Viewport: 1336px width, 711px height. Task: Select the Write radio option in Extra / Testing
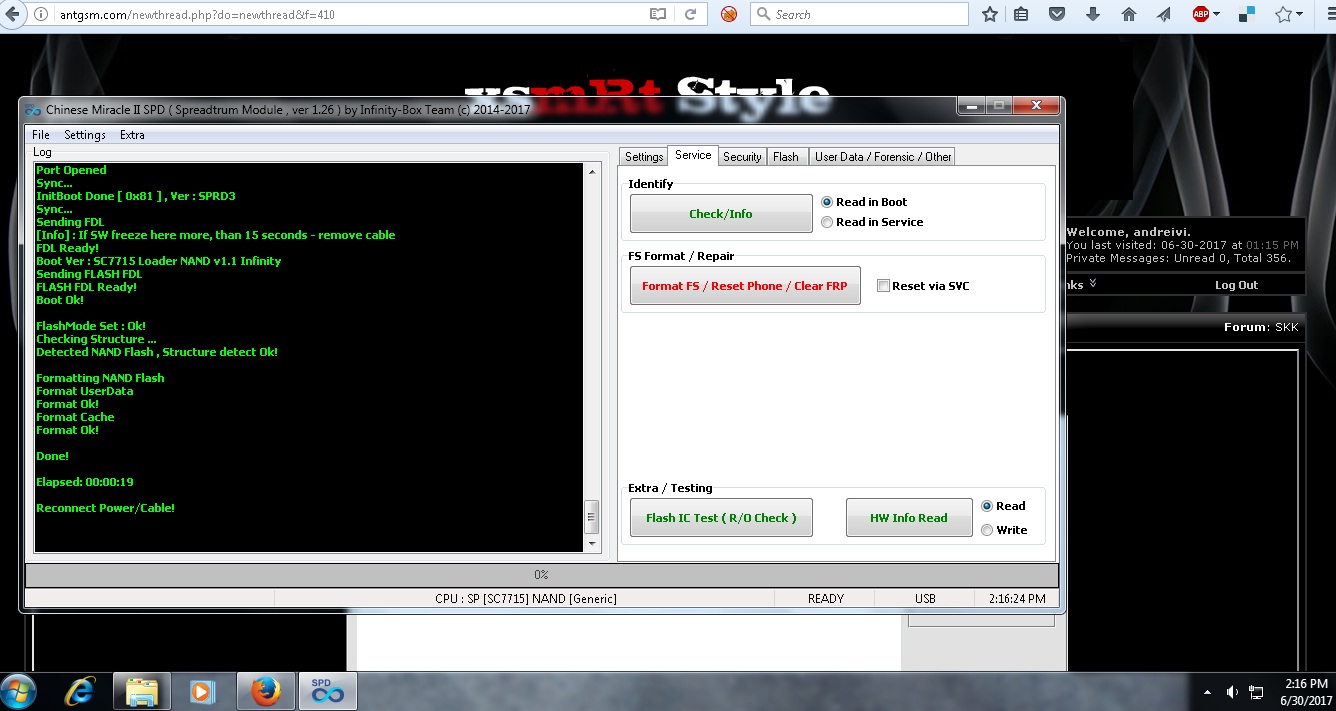[1004, 530]
